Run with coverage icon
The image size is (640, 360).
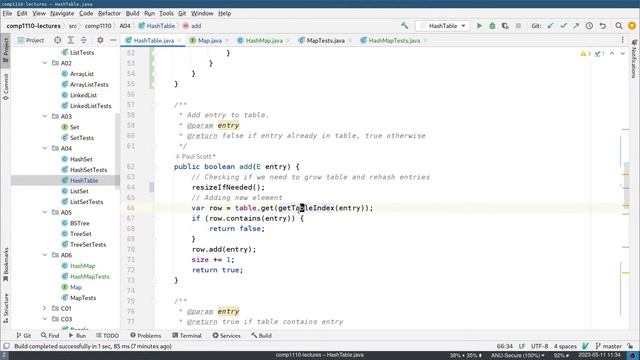pos(505,26)
